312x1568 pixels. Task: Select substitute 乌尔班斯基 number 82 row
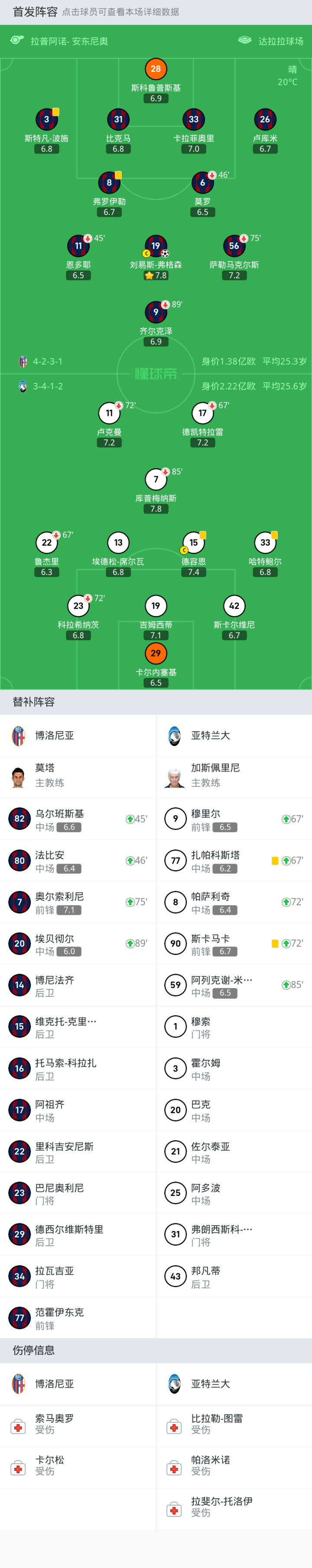(x=78, y=820)
